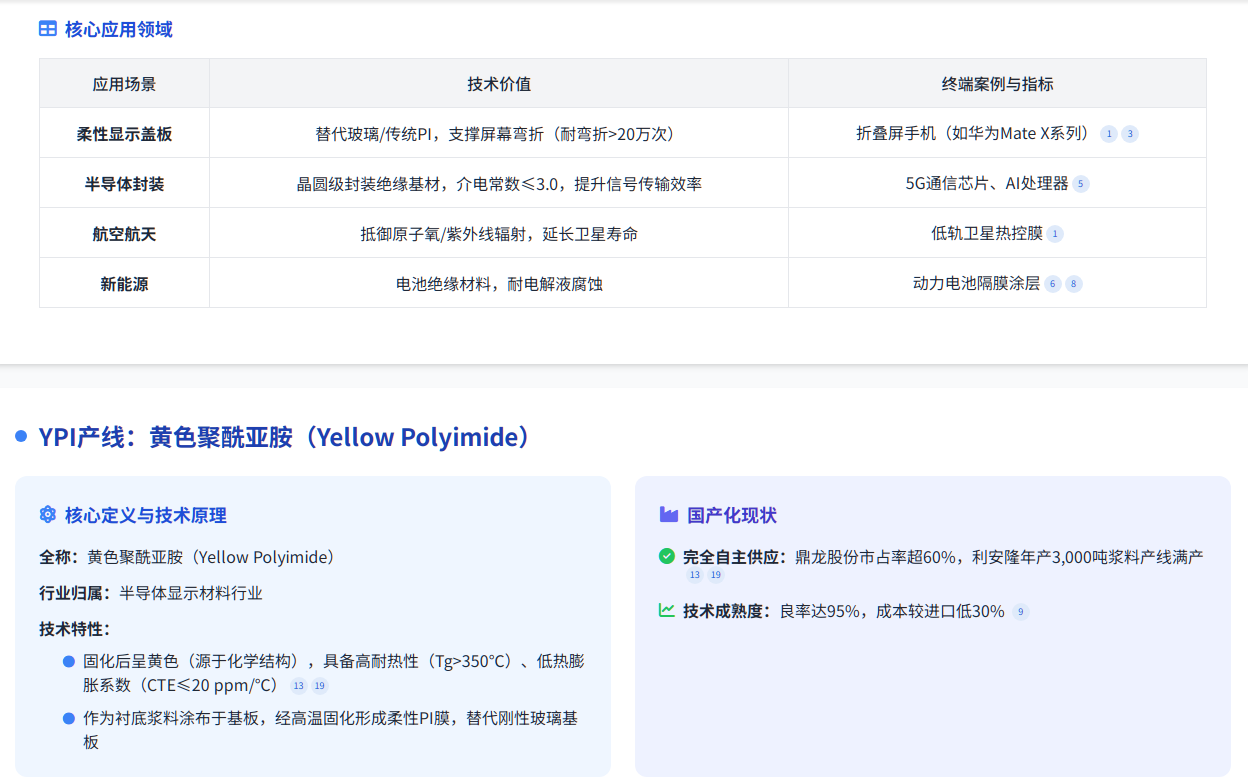Click the blue dot before the YPI产线 heading
The width and height of the screenshot is (1248, 784).
click(21, 437)
